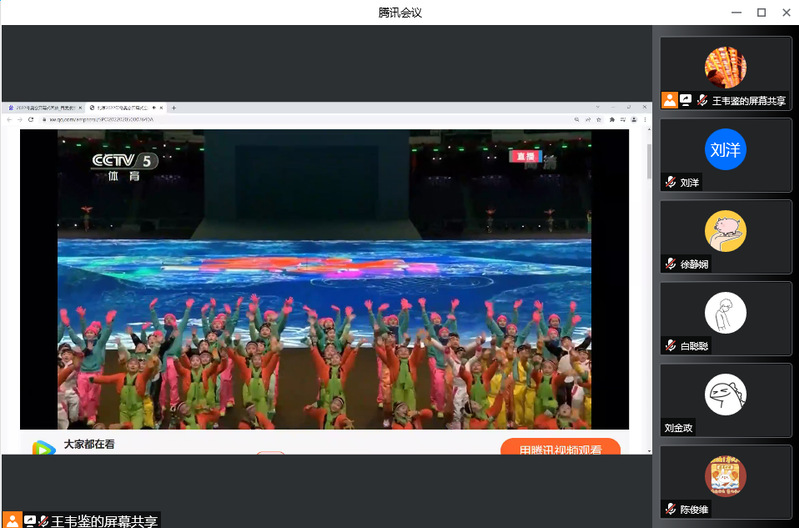Screen dimensions: 799x528
Task: Click the name label 陈俊维
Action: (x=694, y=509)
